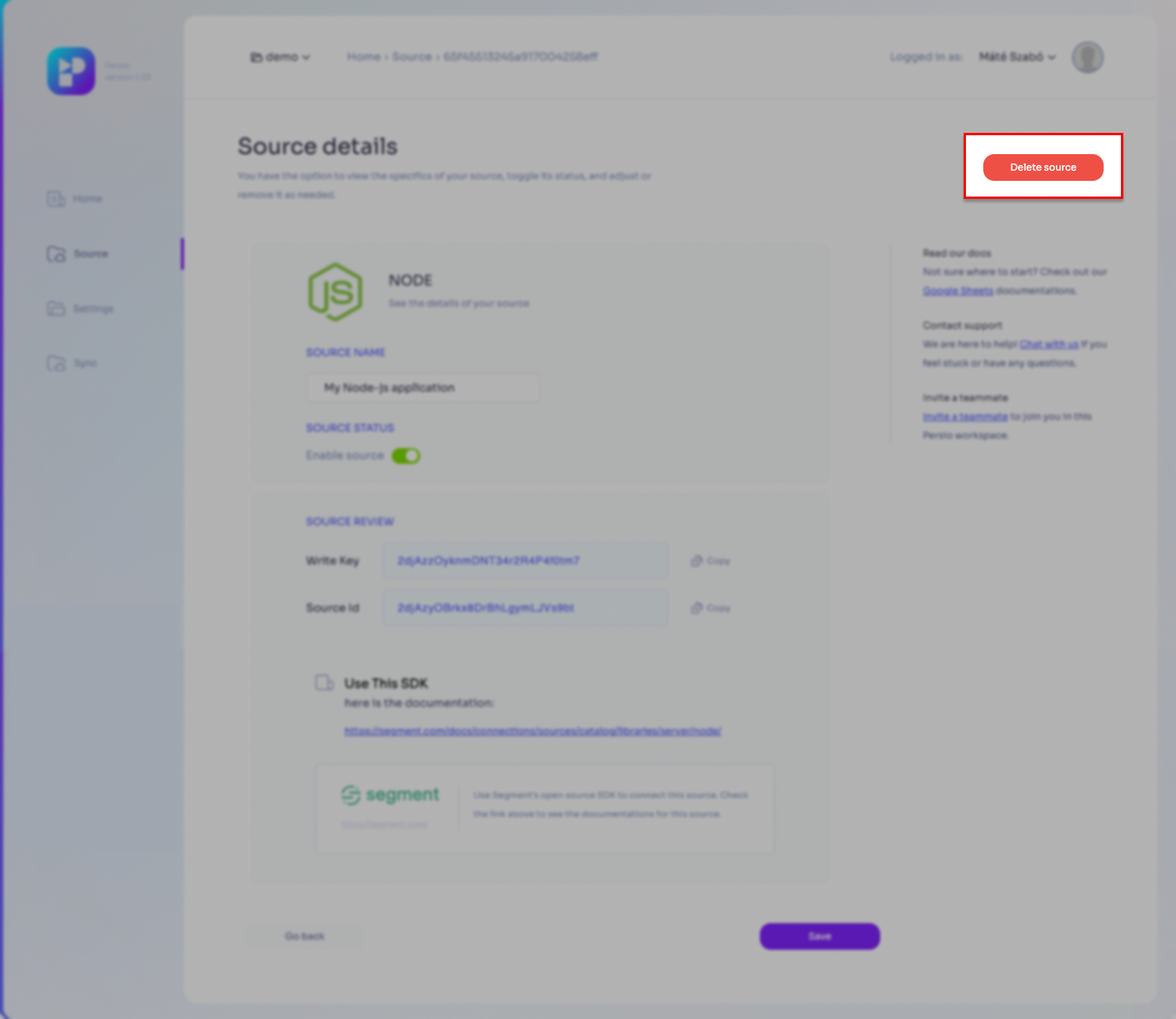Open the Máté Szabó user menu
1176x1019 pixels.
coord(1016,57)
